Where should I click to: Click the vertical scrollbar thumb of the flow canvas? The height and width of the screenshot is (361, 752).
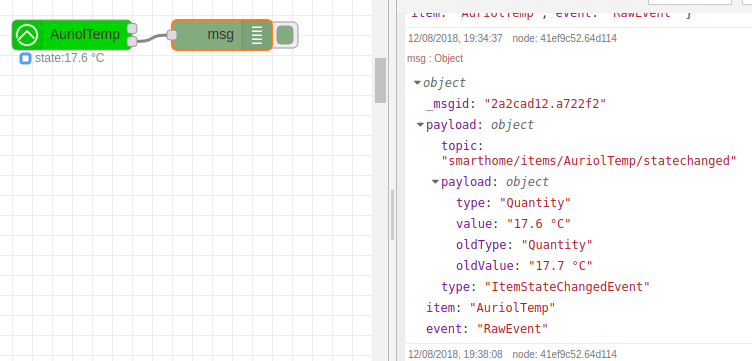(x=380, y=80)
